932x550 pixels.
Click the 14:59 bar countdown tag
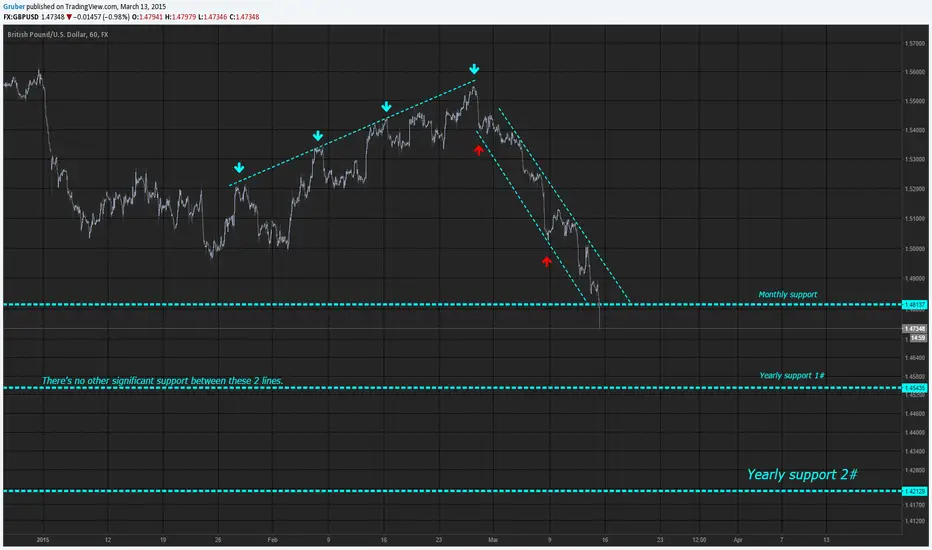pos(918,338)
